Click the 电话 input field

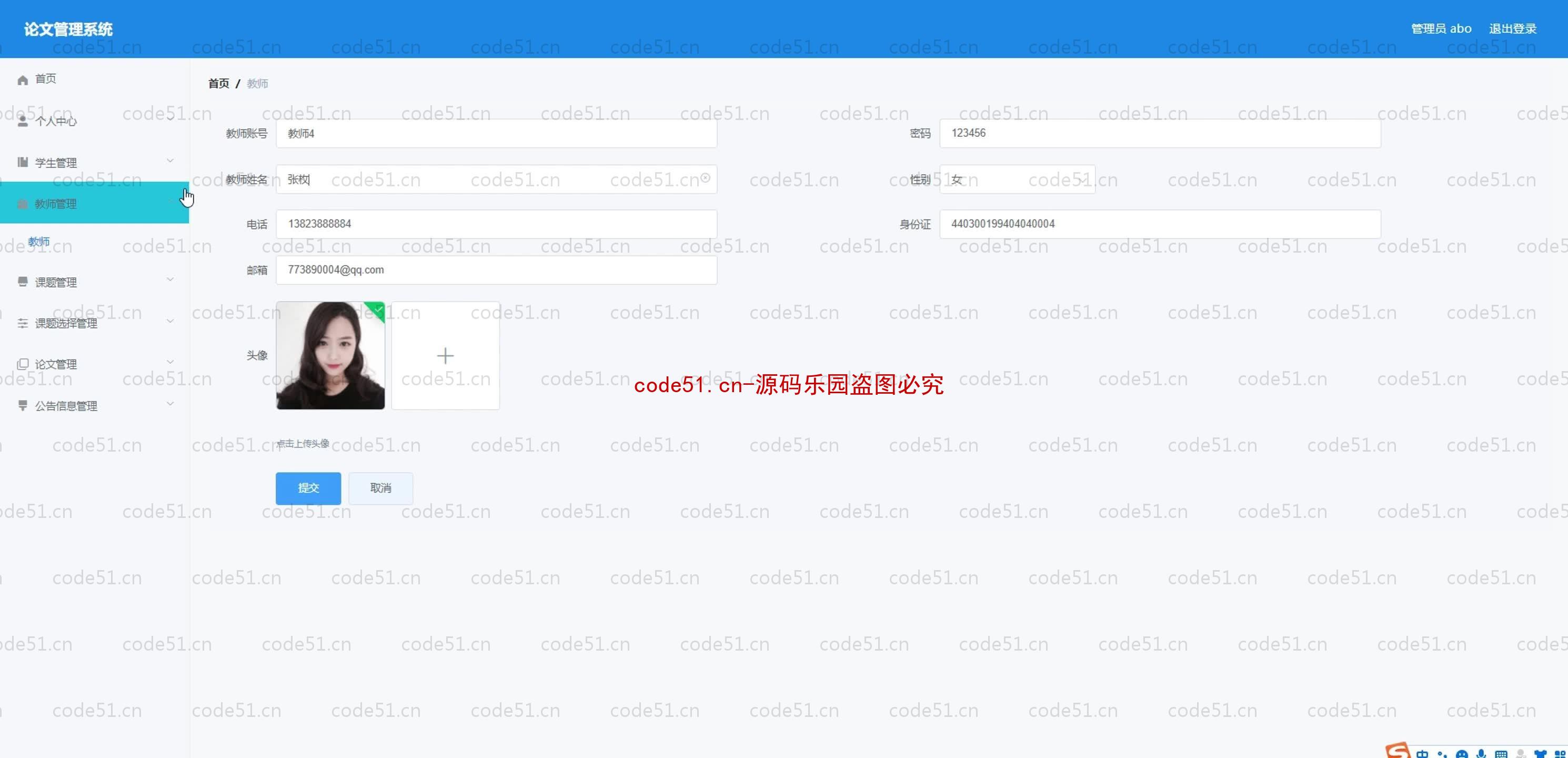[496, 224]
